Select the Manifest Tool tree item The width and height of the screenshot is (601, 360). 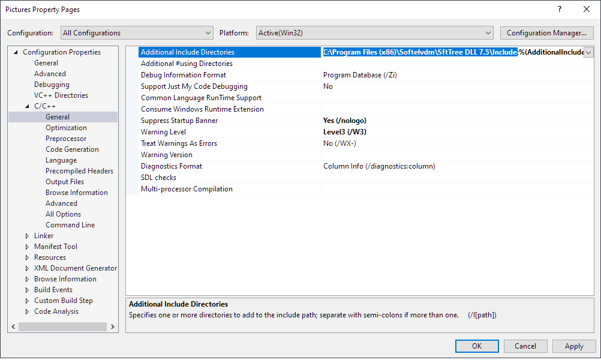56,247
